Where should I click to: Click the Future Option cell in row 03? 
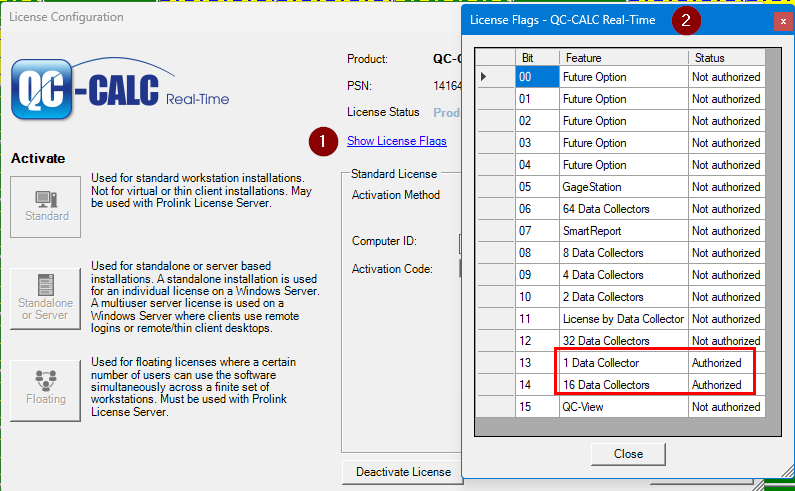[624, 143]
